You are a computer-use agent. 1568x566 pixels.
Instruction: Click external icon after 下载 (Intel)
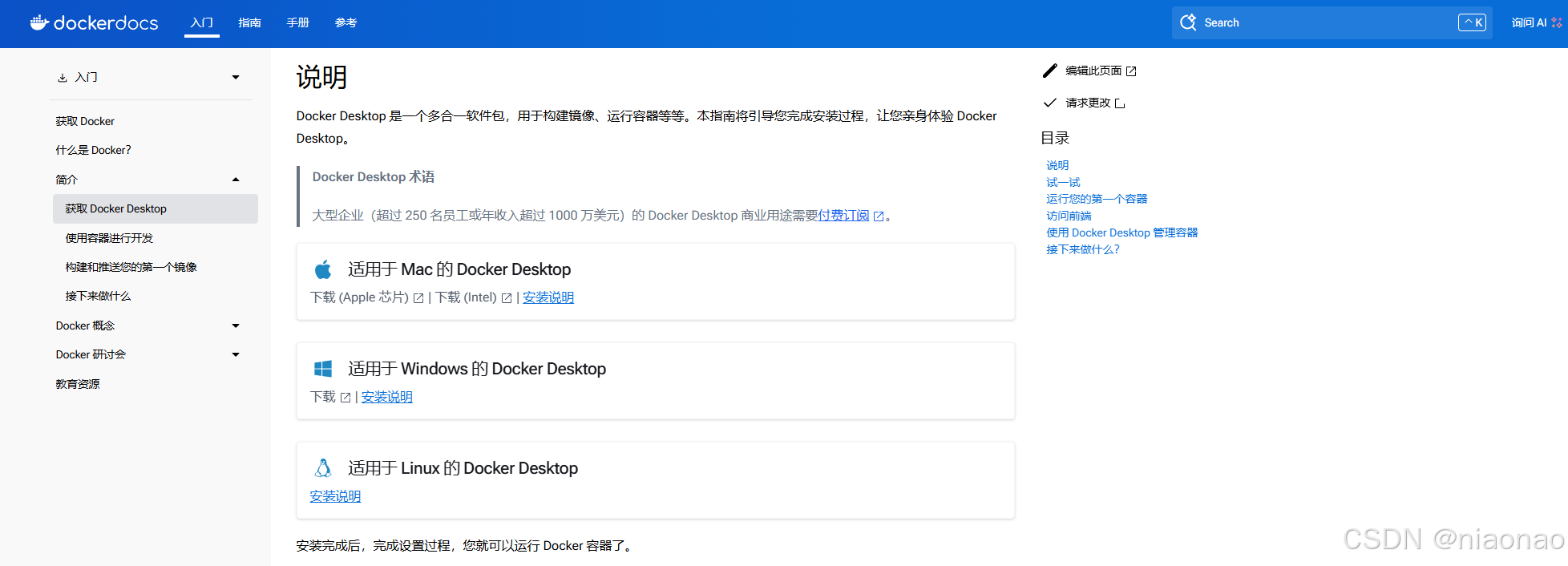[507, 298]
